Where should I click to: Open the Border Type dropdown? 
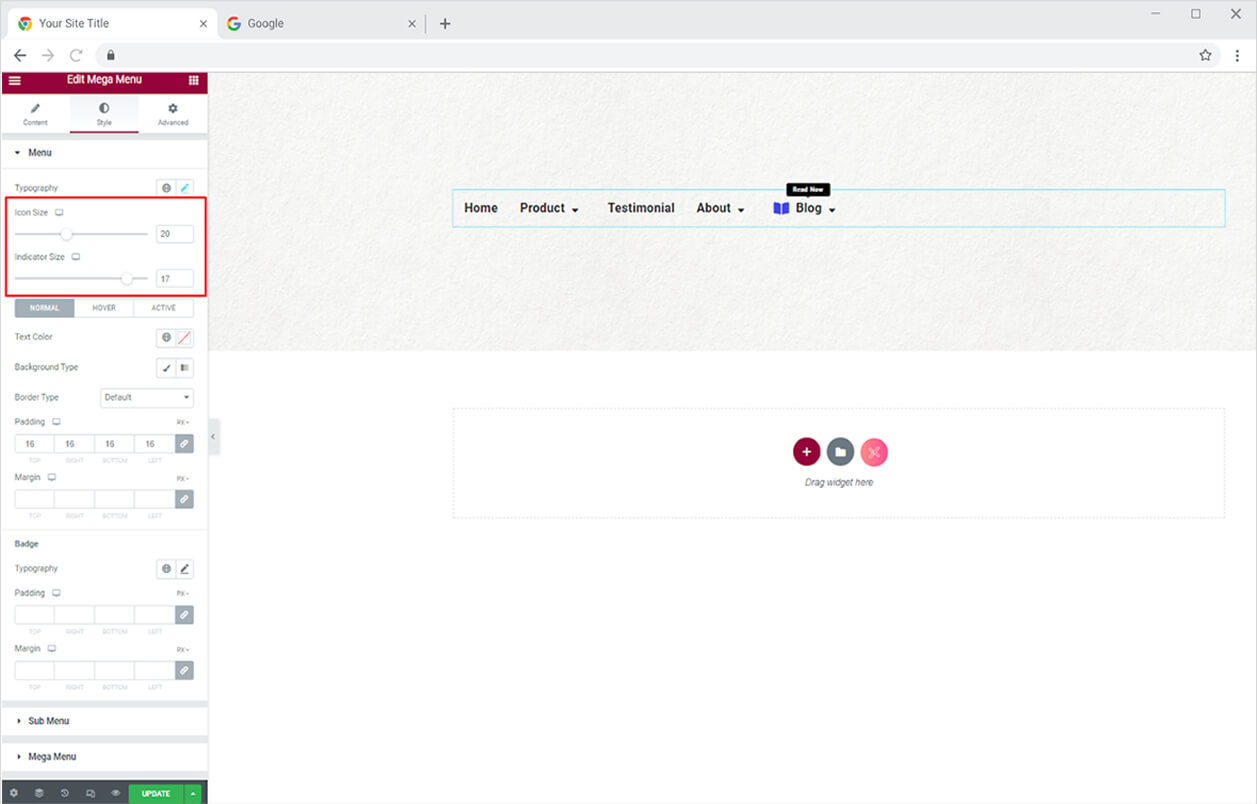[147, 398]
